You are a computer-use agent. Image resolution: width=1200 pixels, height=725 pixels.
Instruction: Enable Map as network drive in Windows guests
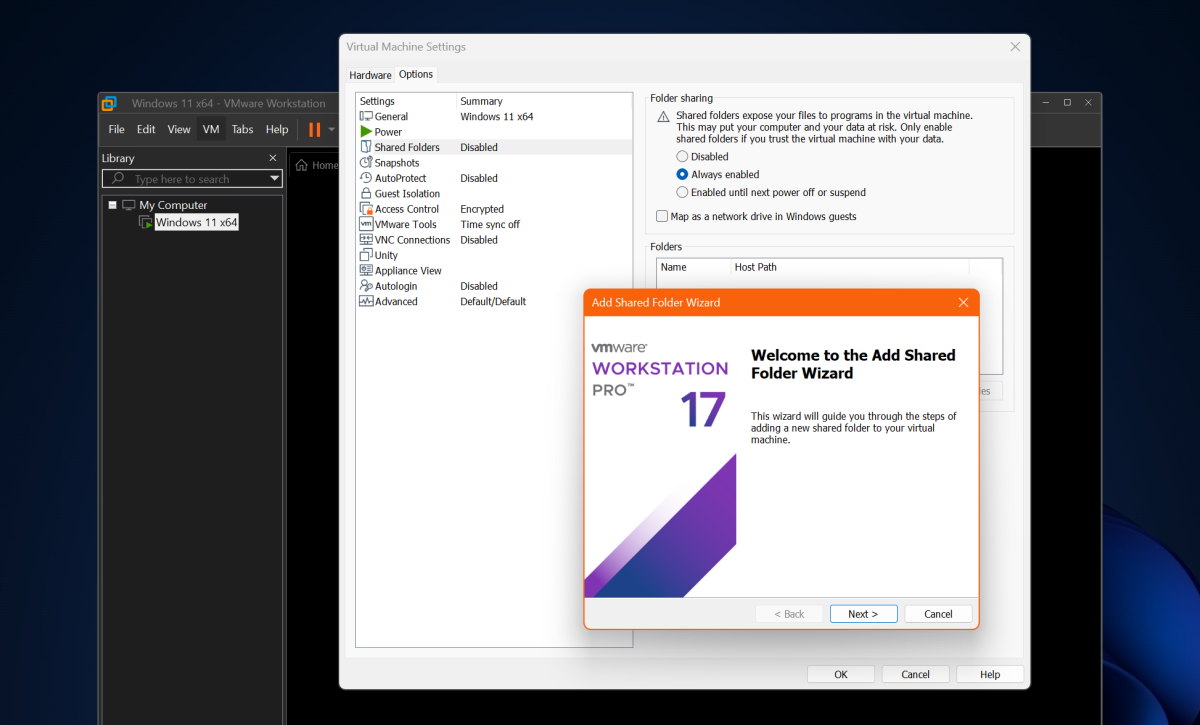coord(662,216)
